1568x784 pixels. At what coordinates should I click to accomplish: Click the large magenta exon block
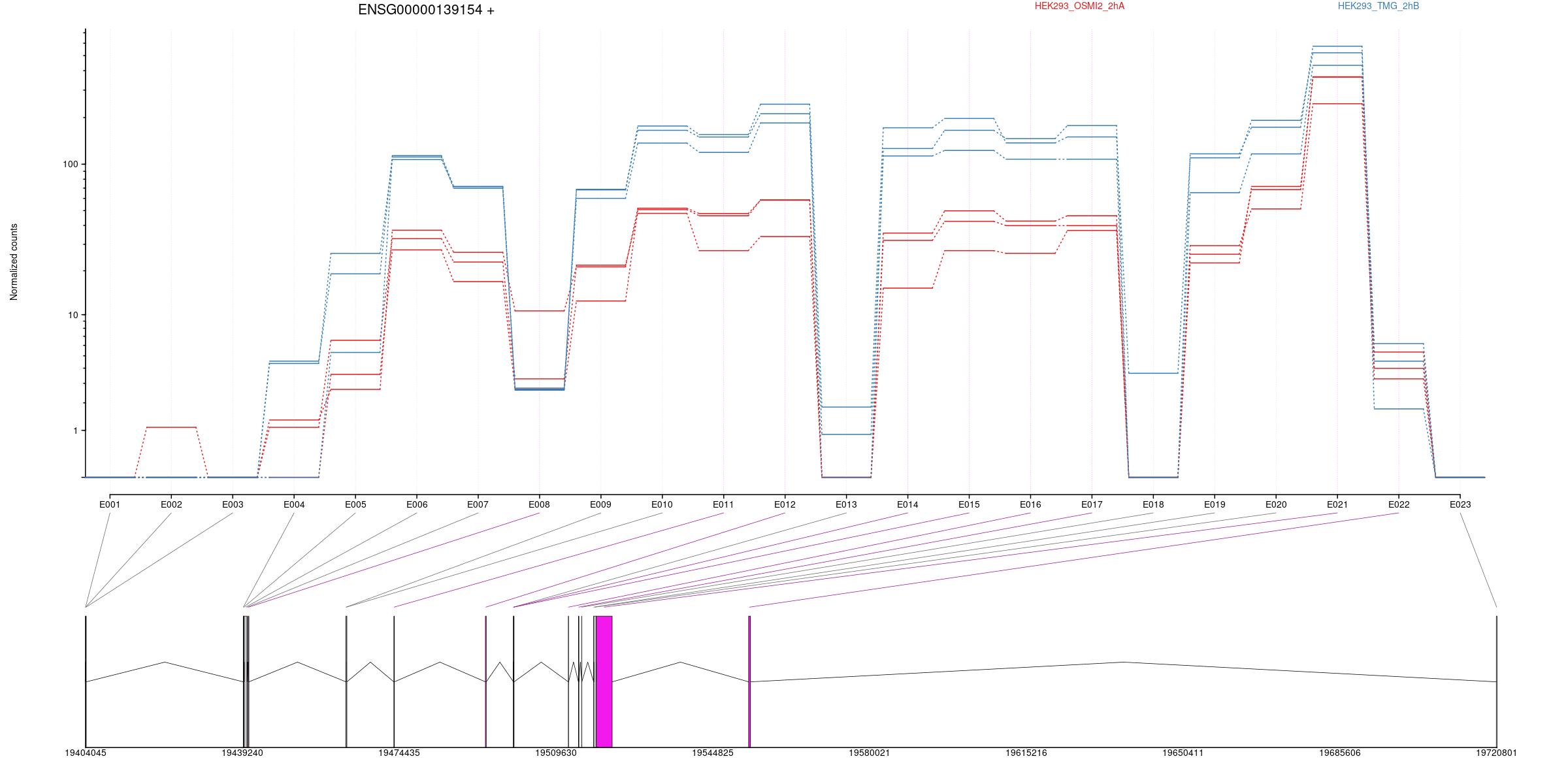(604, 681)
